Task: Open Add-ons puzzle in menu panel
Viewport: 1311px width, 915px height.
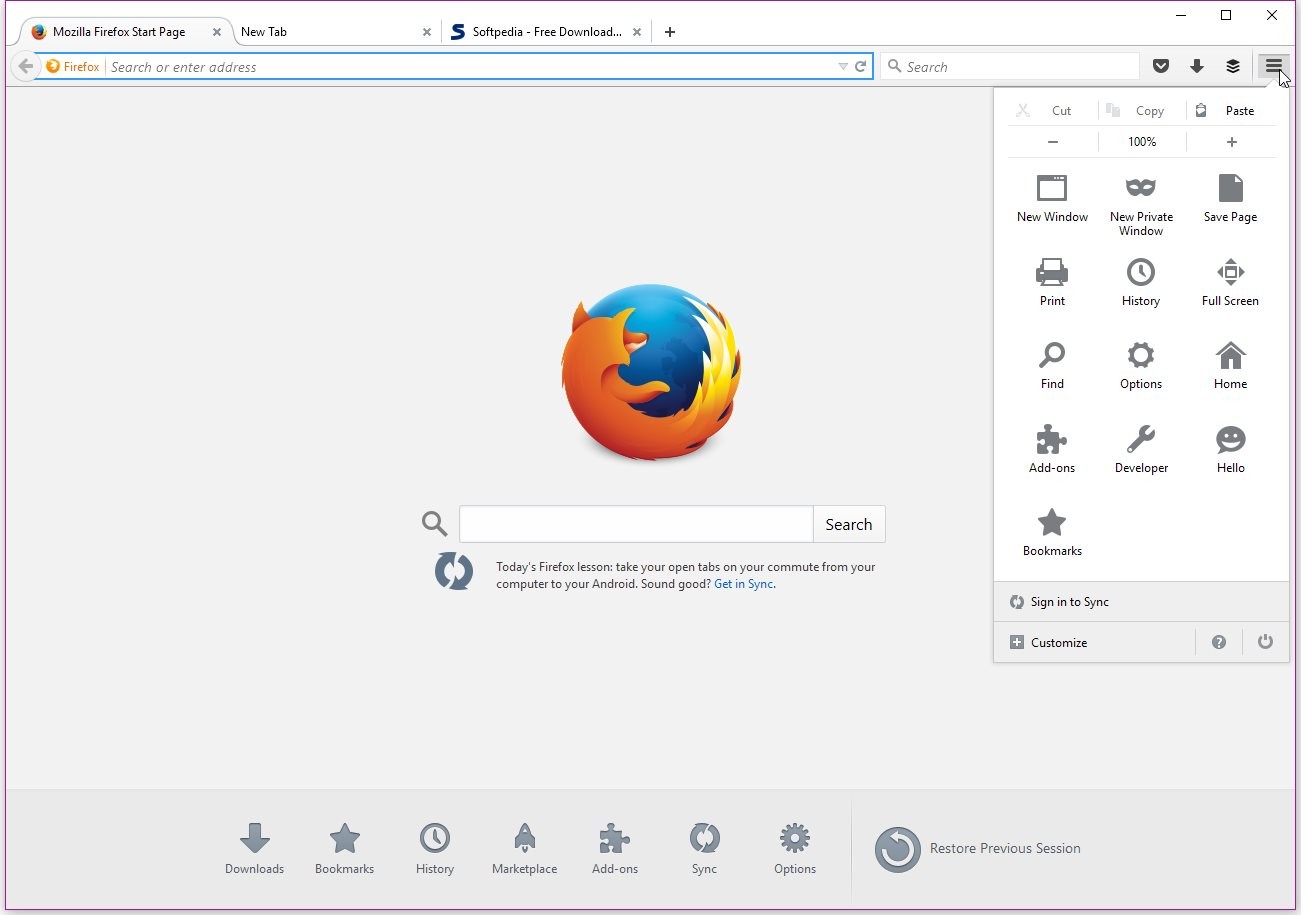Action: click(1052, 449)
